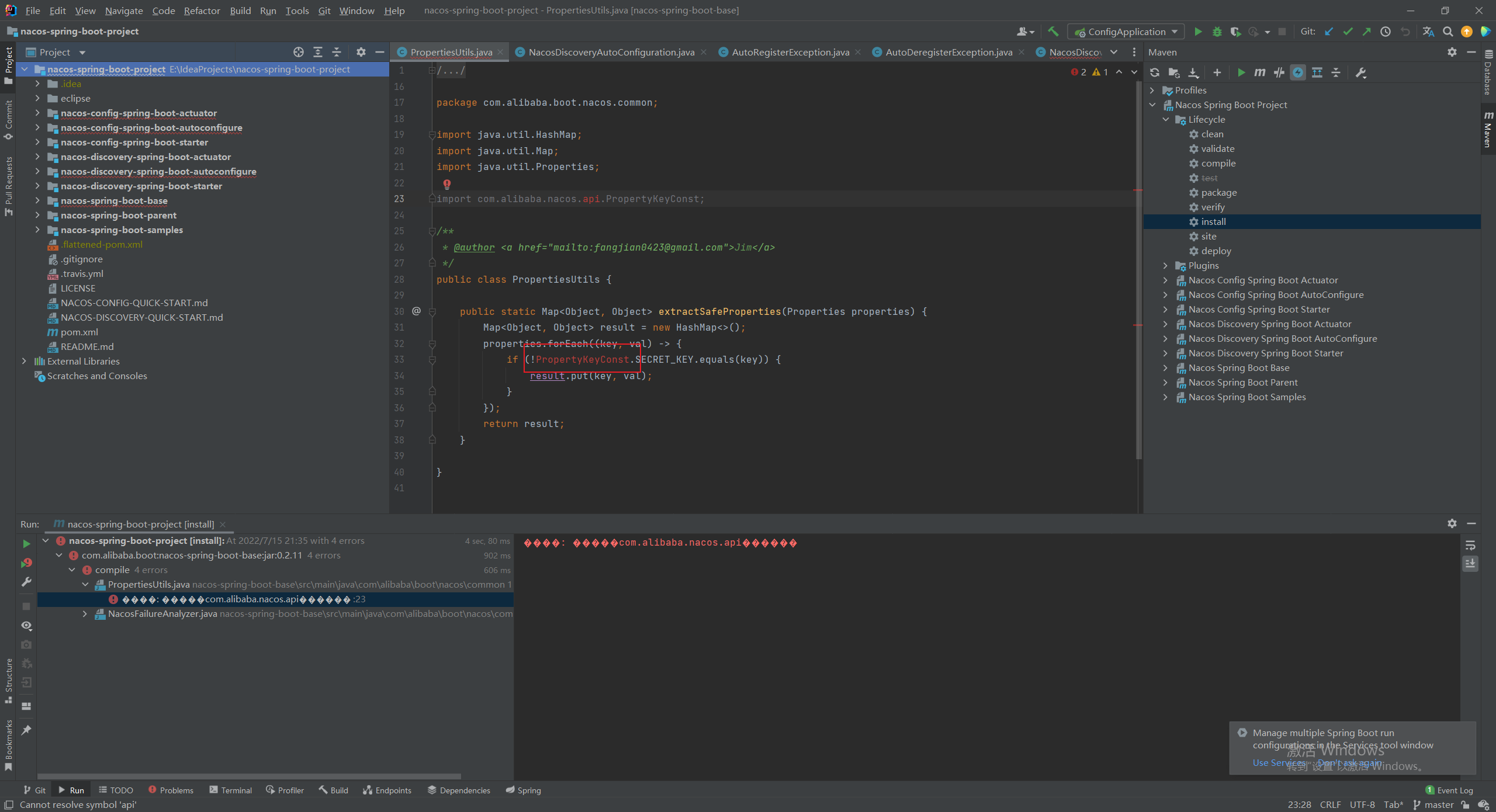
Task: Collapse the compile 4 errors node
Action: pos(72,570)
